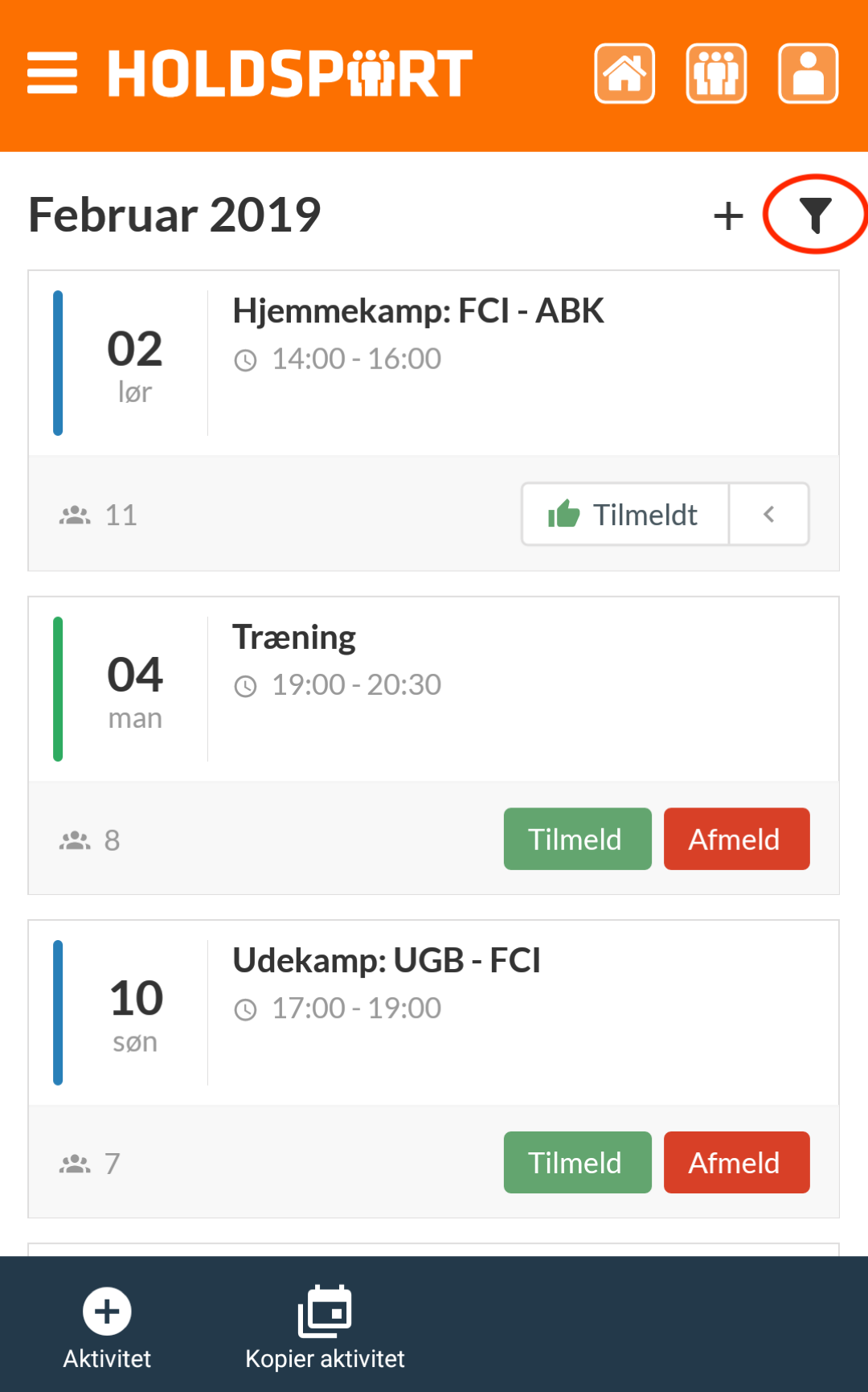This screenshot has height=1392, width=868.
Task: Open the Træning activity details
Action: [294, 638]
